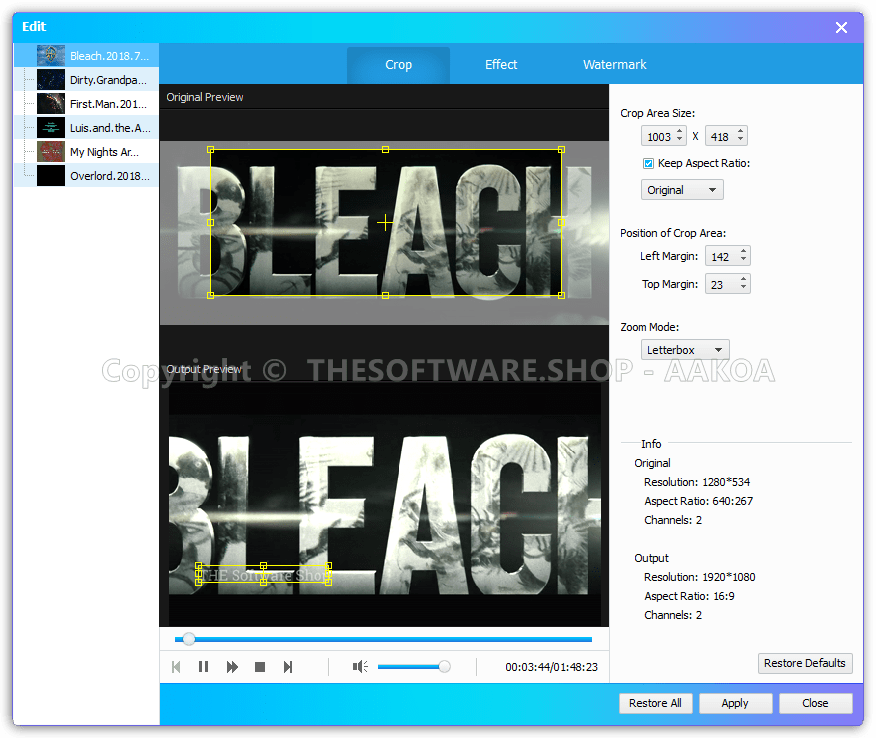Viewport: 876px width, 738px height.
Task: Click the Left Margin input field
Action: 720,257
